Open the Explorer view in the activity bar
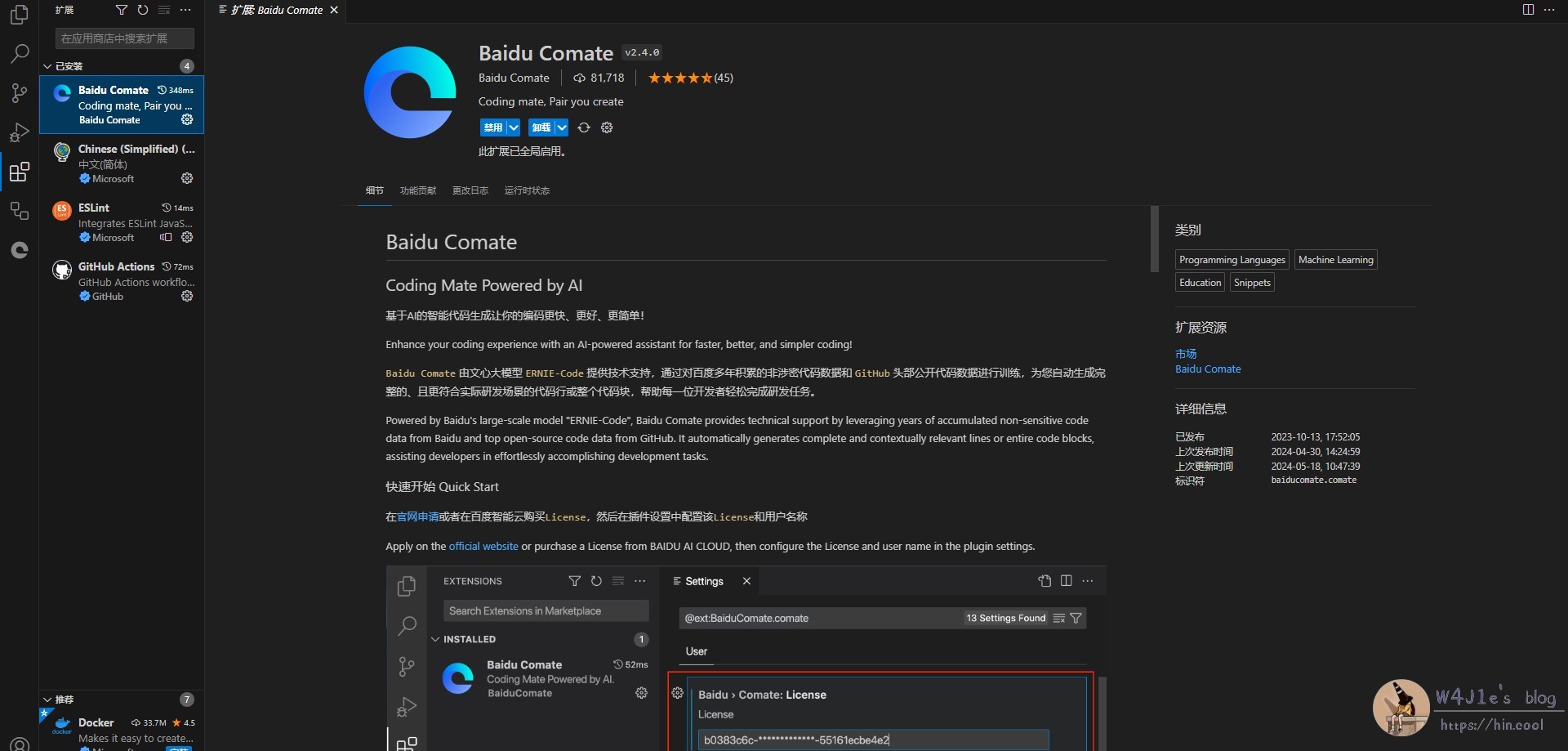 point(19,14)
